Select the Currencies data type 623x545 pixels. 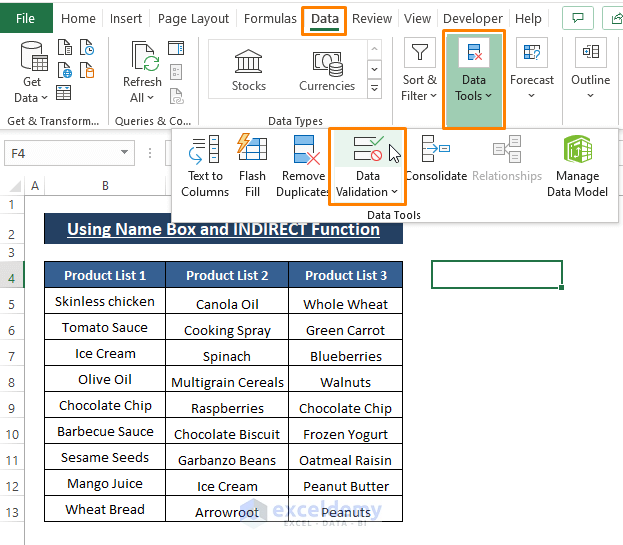pos(327,68)
